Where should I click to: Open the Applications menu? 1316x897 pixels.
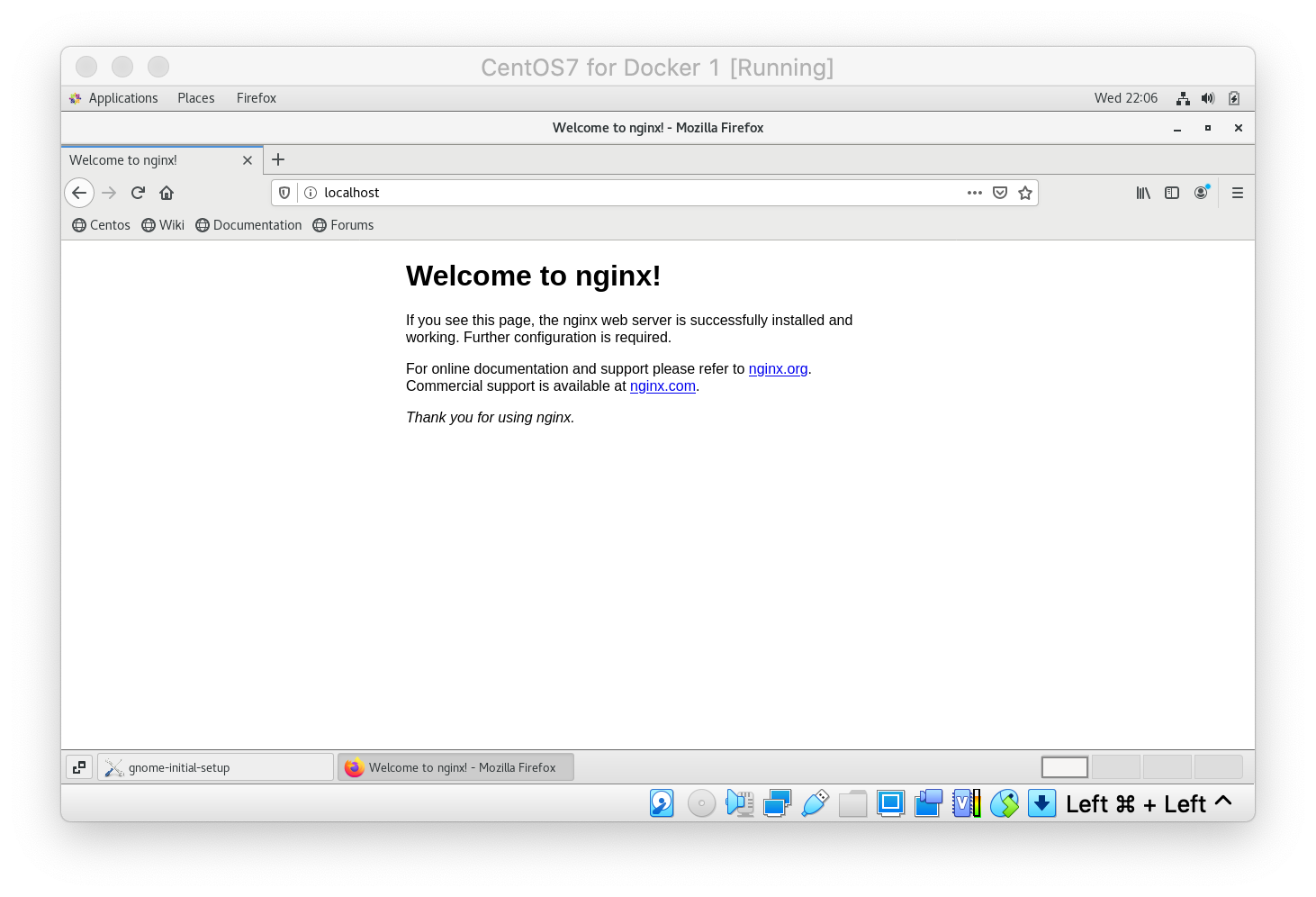(113, 98)
